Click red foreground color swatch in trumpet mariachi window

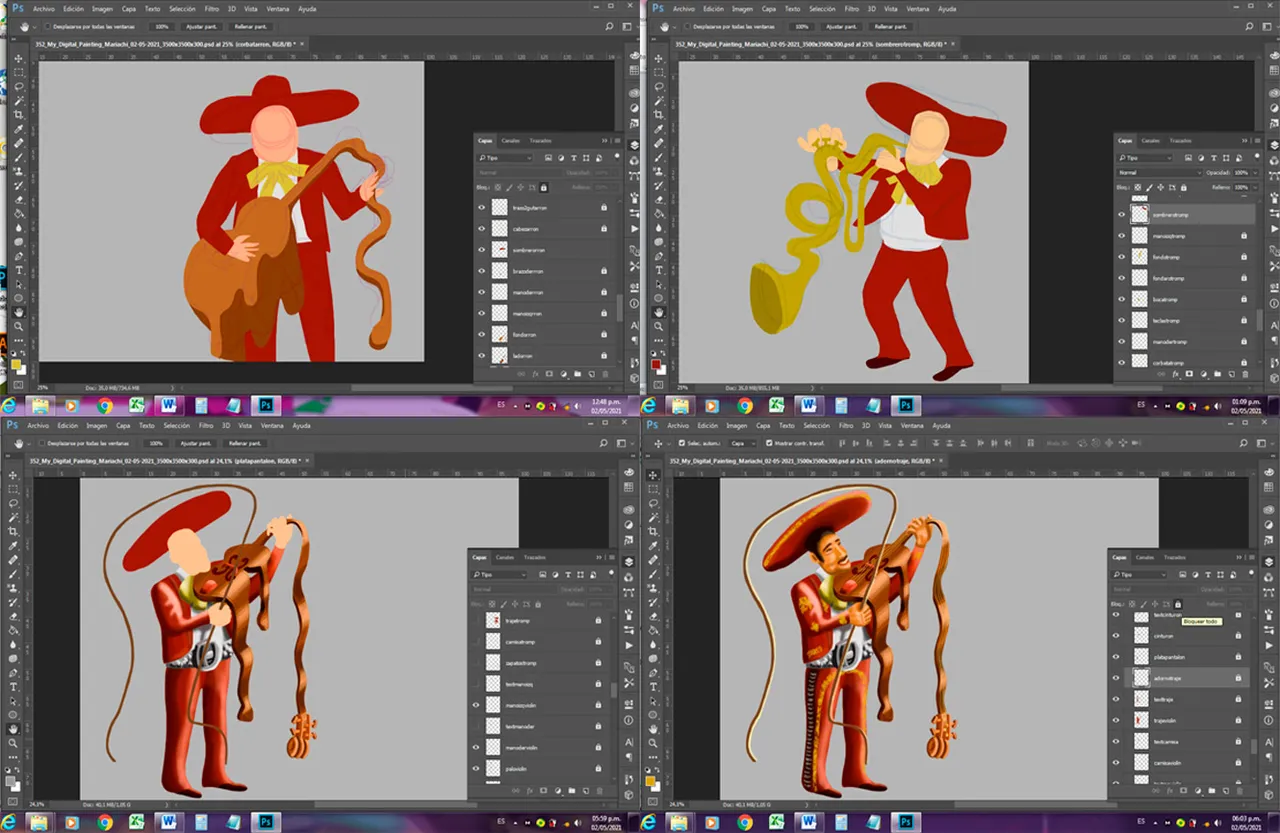tap(655, 364)
